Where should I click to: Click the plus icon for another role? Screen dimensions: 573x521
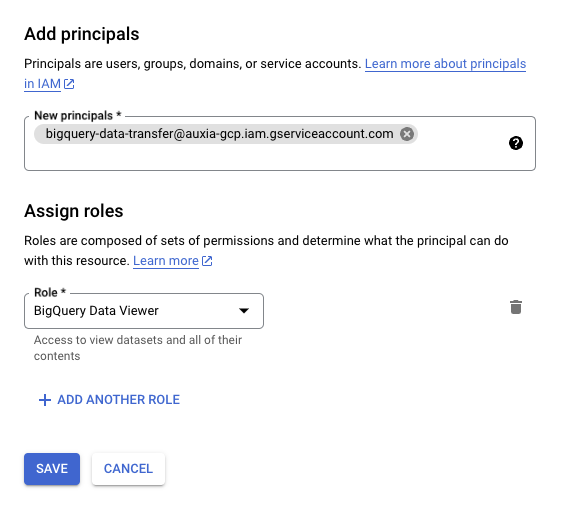[45, 400]
